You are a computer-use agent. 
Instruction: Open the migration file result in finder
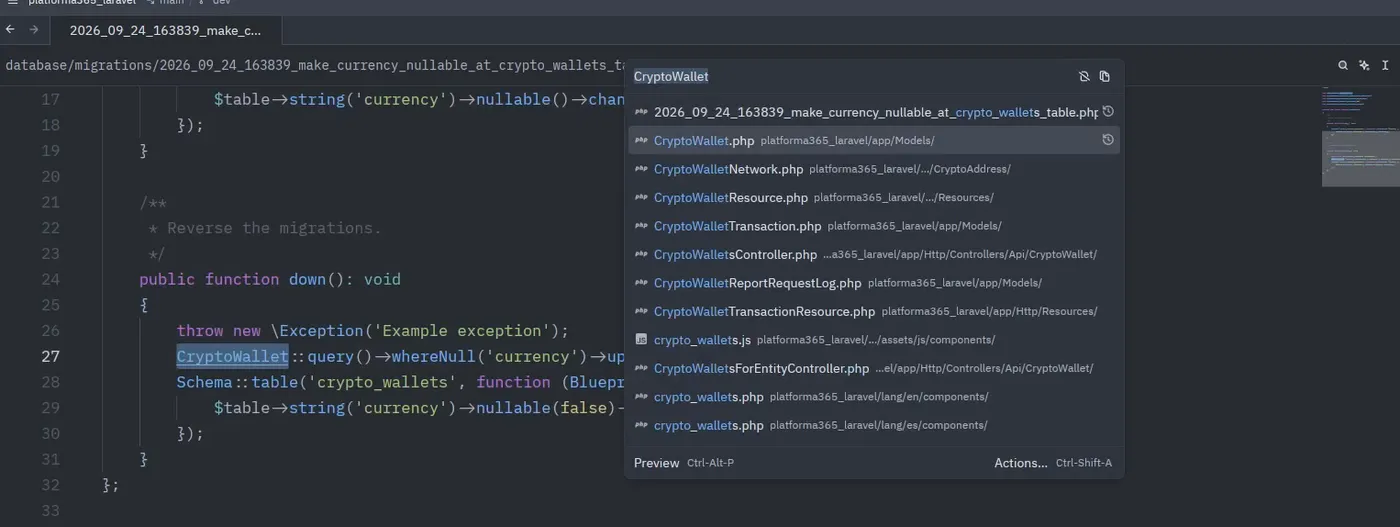[x=874, y=112]
